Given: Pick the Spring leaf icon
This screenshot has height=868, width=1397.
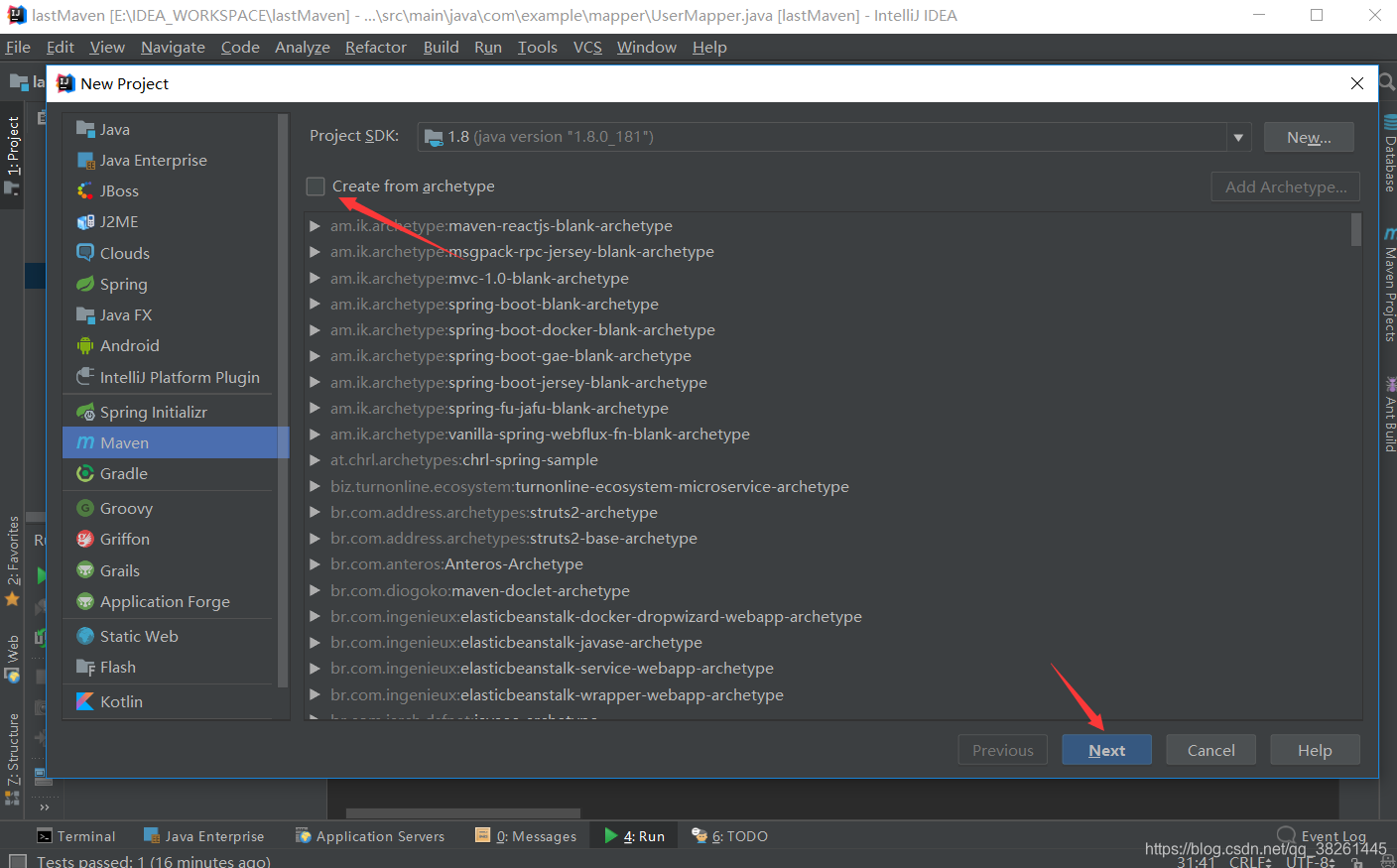Looking at the screenshot, I should 85,284.
